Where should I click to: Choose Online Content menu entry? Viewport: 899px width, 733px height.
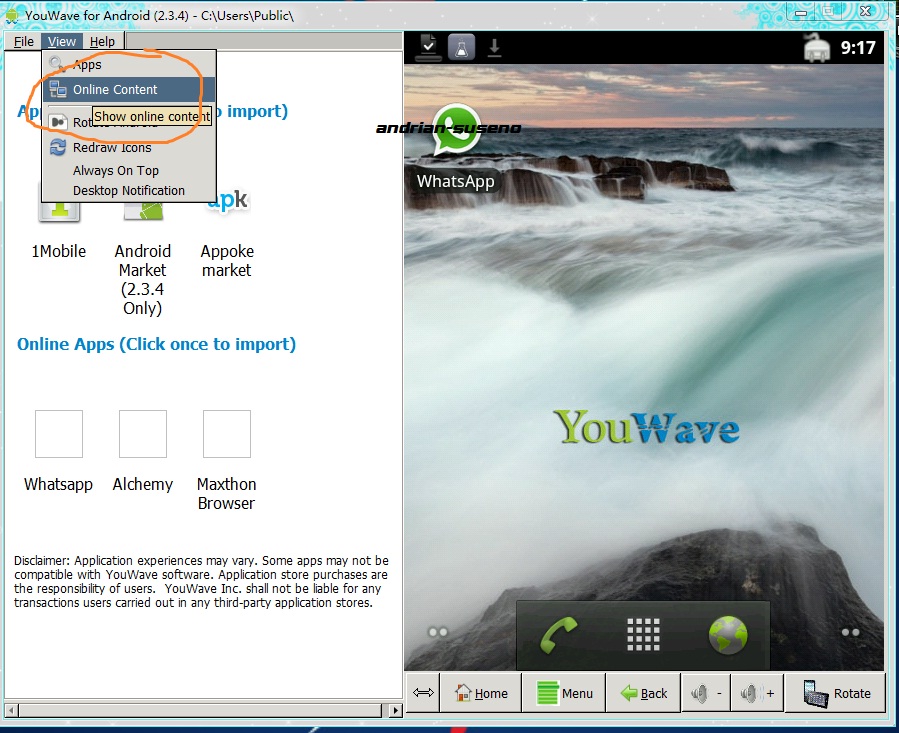pos(128,89)
